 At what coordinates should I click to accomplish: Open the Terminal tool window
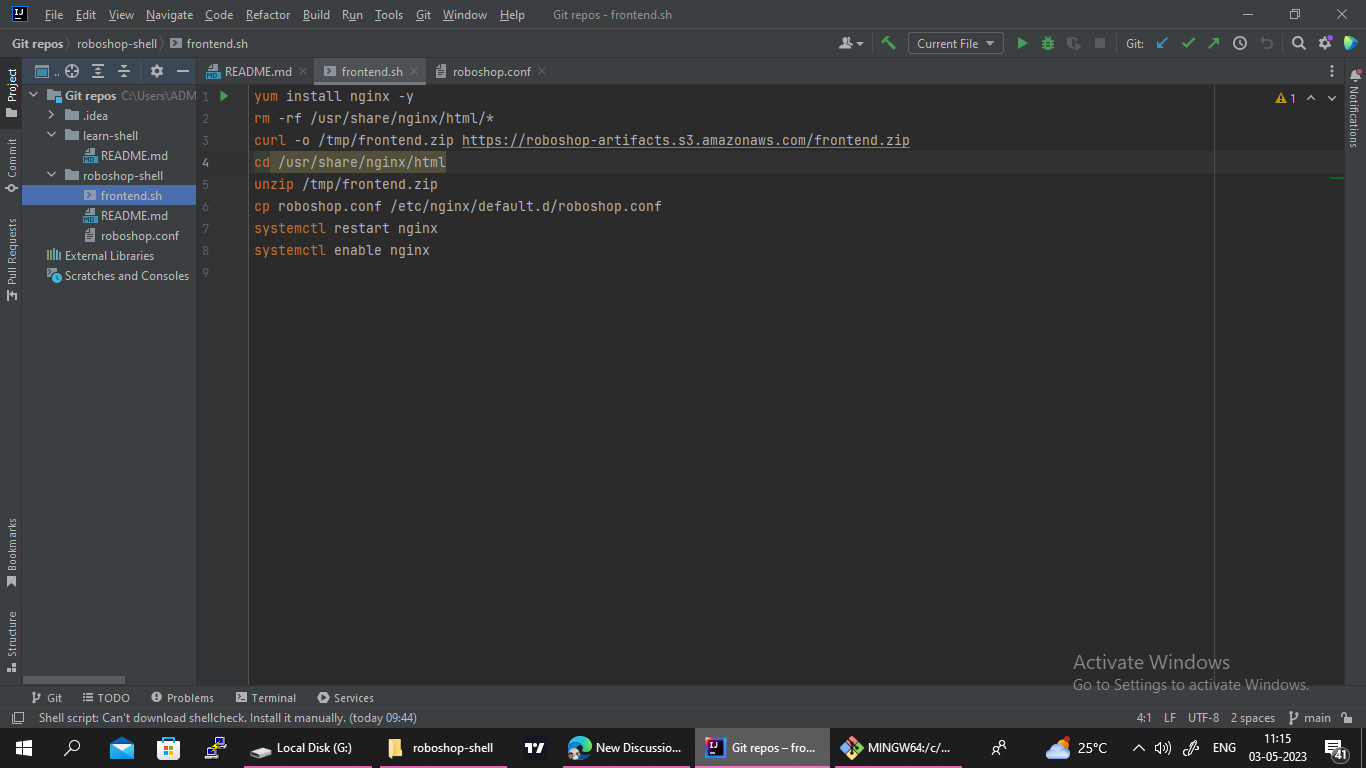click(265, 697)
